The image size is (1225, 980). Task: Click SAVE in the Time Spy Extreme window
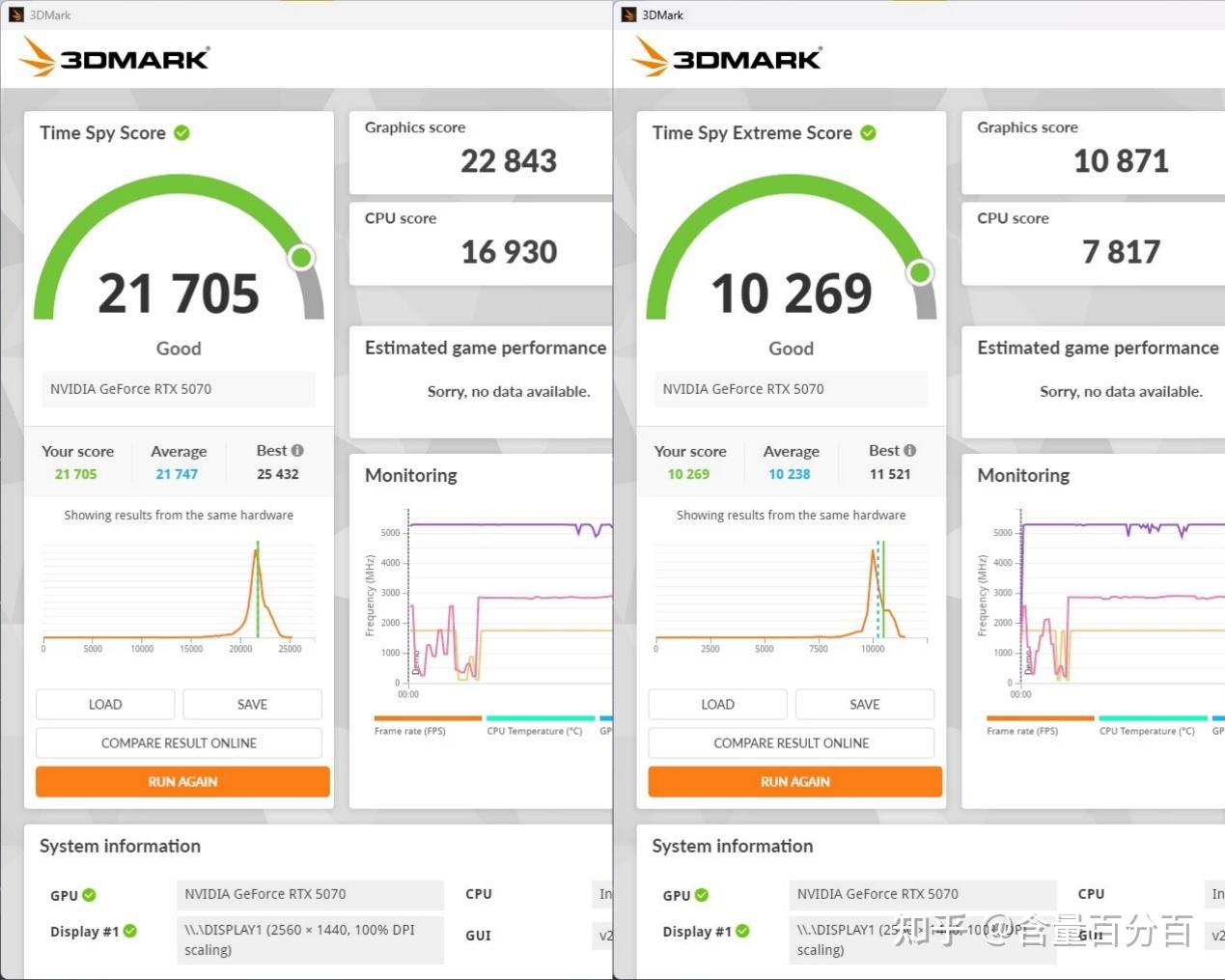click(x=865, y=704)
